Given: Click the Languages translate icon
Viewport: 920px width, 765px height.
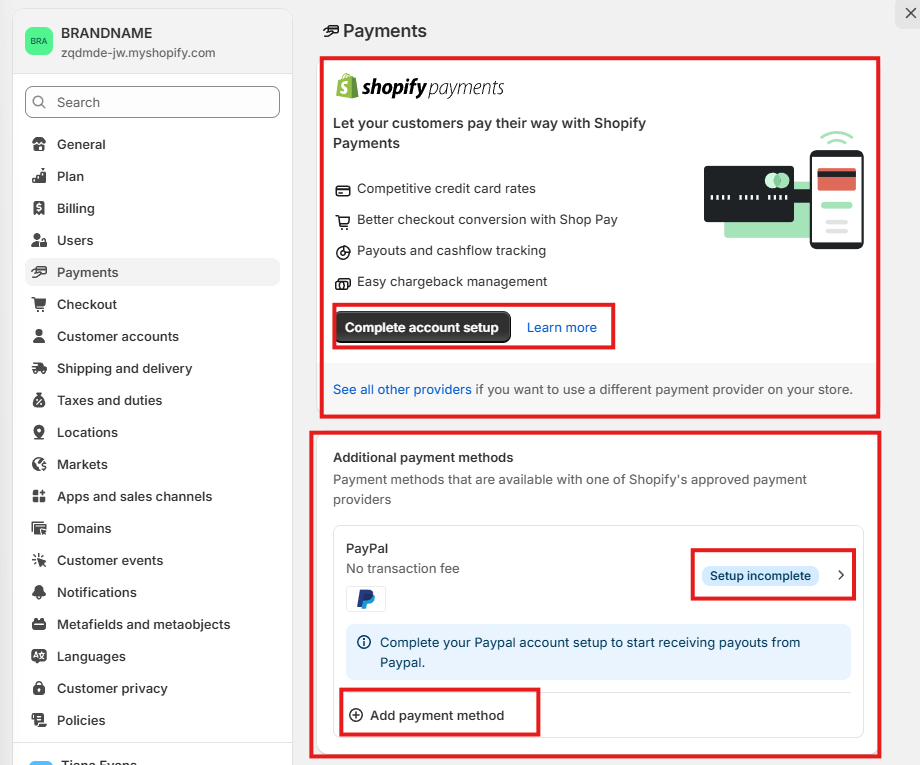Looking at the screenshot, I should click(39, 656).
